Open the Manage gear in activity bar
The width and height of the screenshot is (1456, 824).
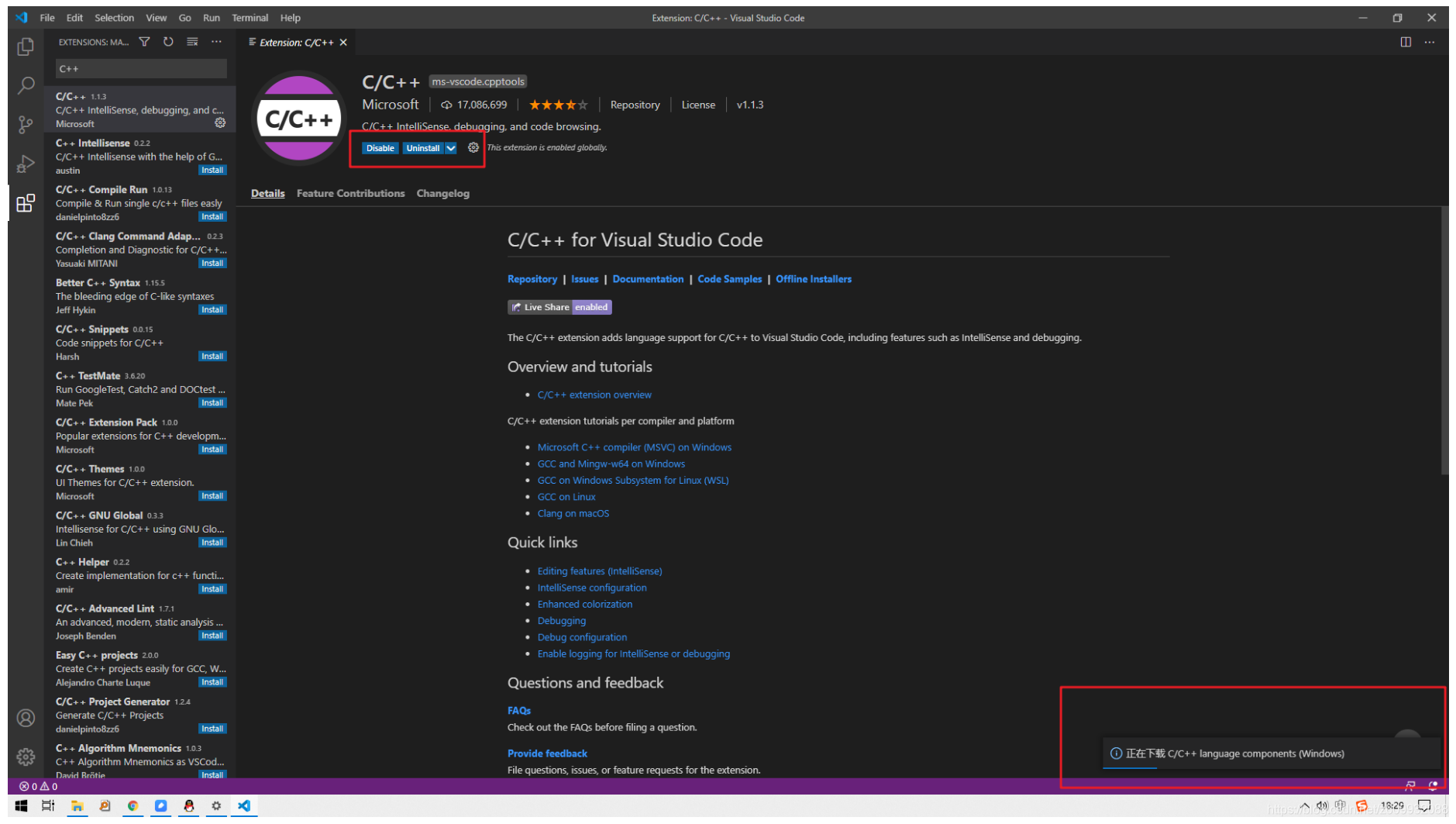click(26, 757)
